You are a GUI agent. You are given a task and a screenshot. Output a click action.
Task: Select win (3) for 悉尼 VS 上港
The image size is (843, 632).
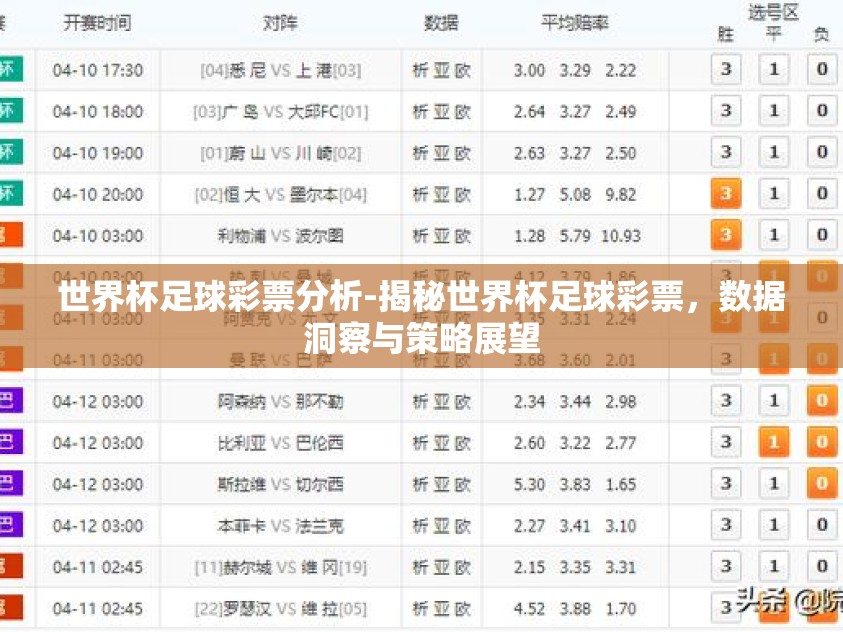726,69
